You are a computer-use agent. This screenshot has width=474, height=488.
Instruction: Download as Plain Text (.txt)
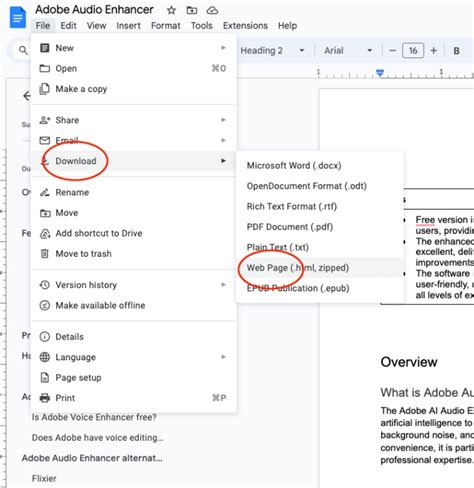[320, 247]
